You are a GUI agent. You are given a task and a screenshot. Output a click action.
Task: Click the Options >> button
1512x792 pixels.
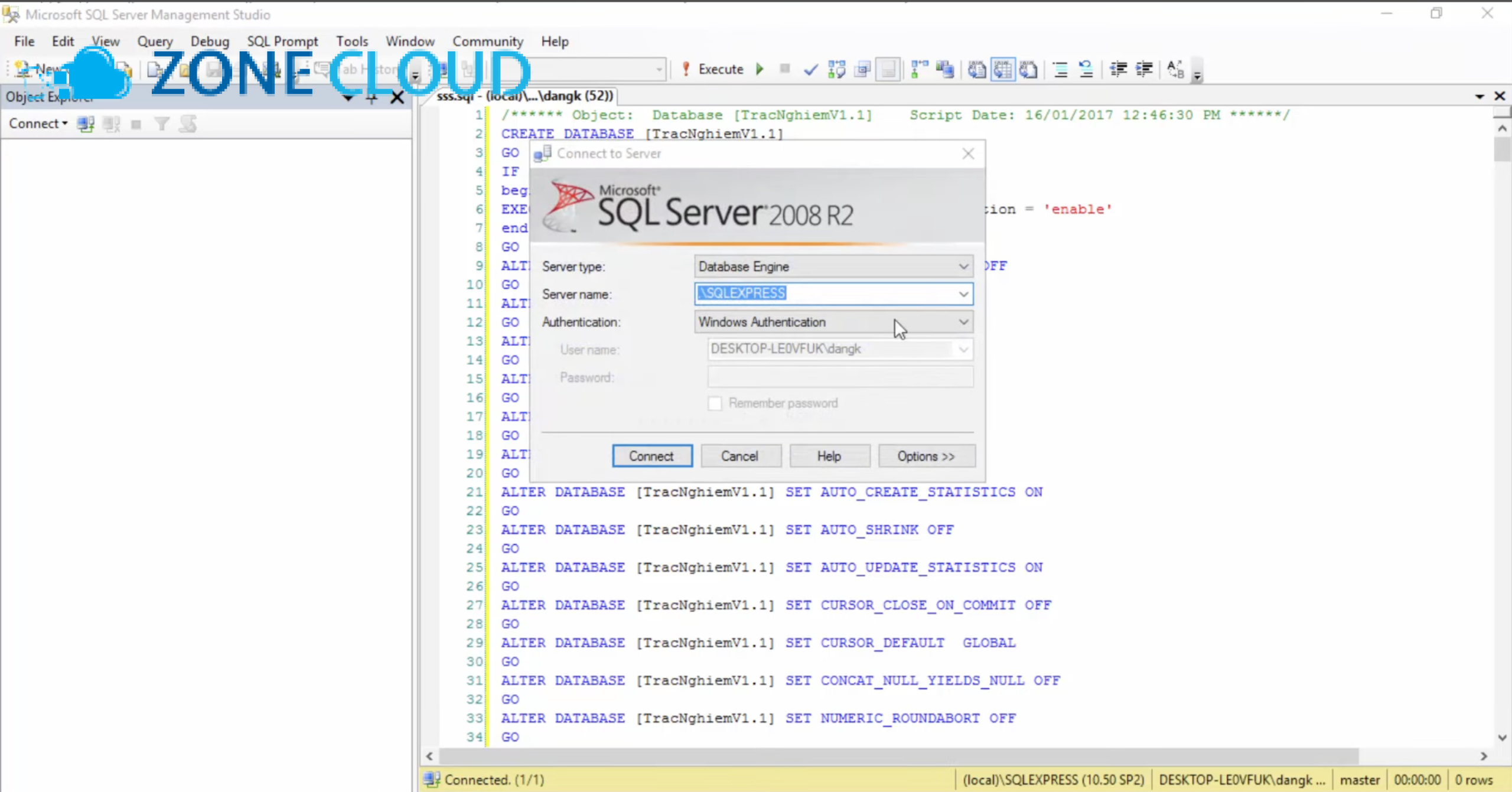pos(926,456)
